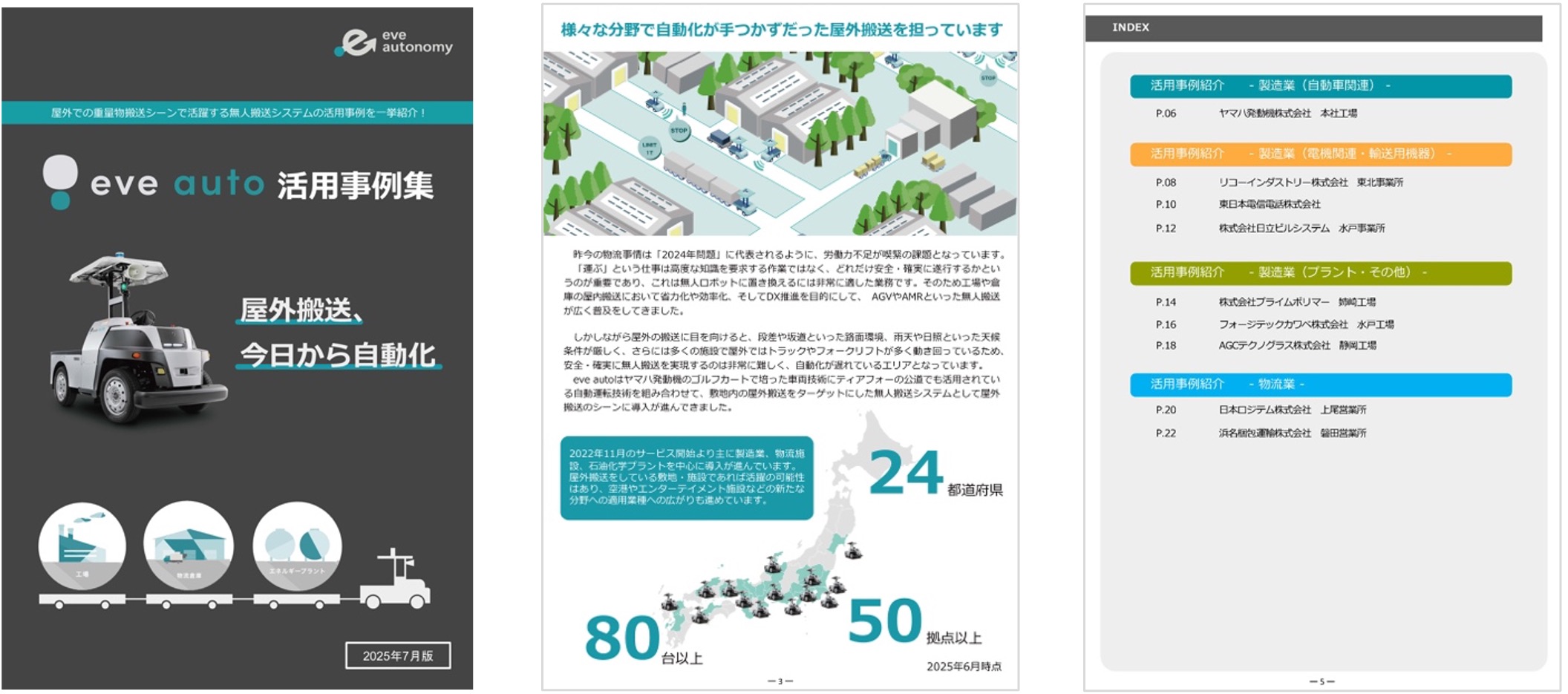Screen dimensions: 1568x694
Task: Click the INDEX header bar
Action: click(x=1313, y=27)
